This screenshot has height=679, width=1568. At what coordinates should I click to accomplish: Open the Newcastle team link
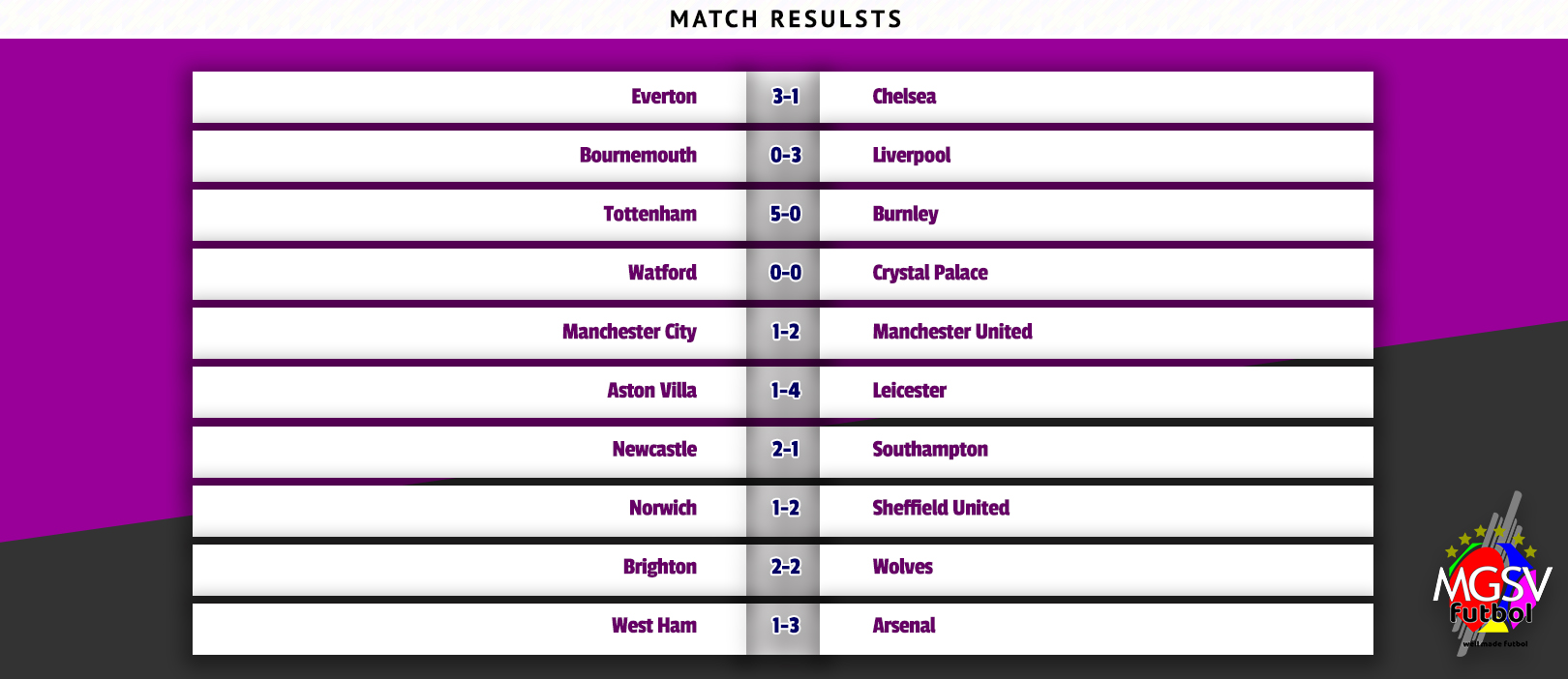coord(654,450)
